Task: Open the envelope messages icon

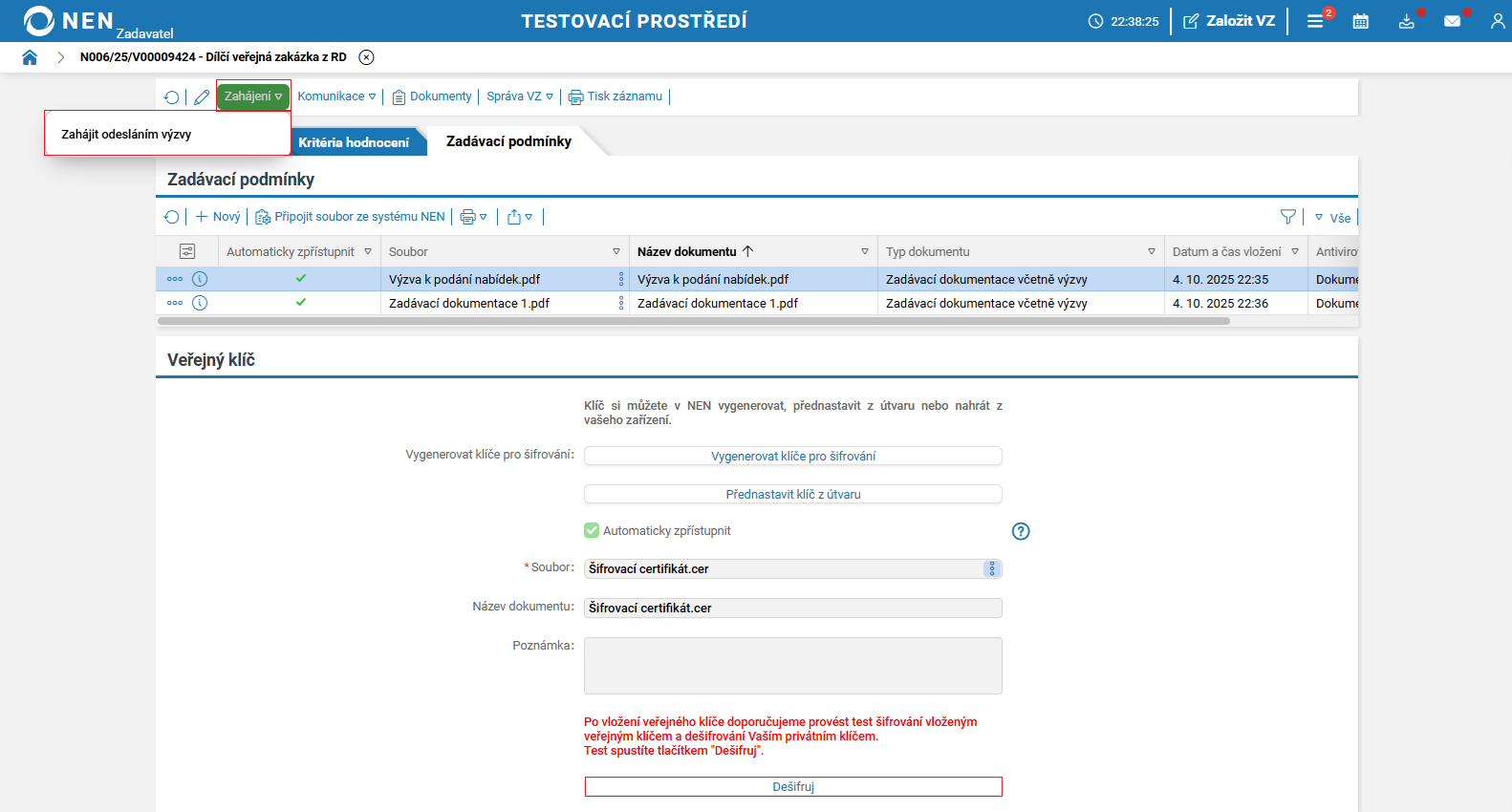Action: point(1452,21)
